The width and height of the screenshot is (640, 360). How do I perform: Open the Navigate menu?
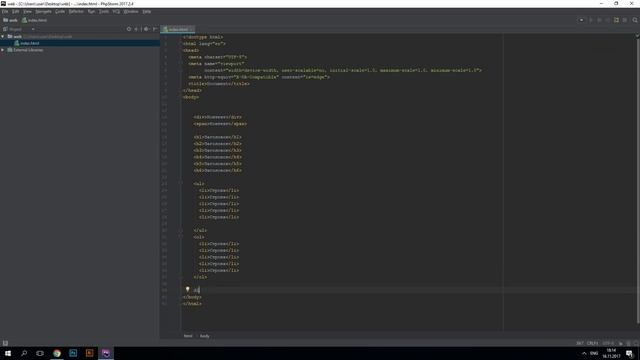coord(43,11)
